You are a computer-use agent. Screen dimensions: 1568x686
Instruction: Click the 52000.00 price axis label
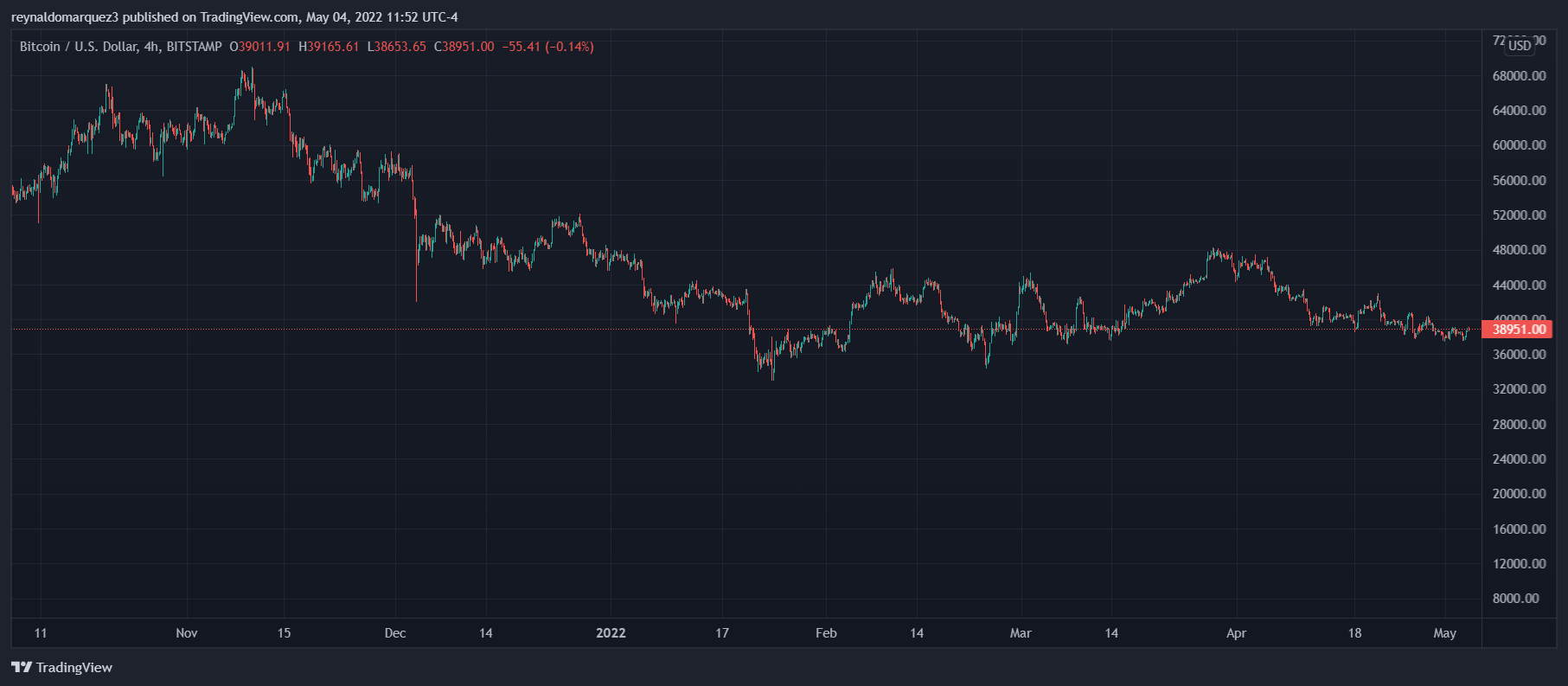(1519, 215)
